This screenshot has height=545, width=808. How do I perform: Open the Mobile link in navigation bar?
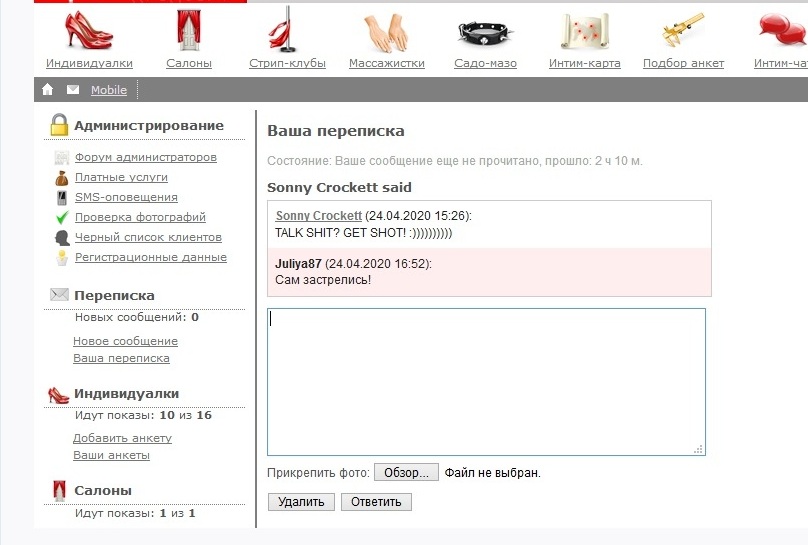[x=109, y=90]
